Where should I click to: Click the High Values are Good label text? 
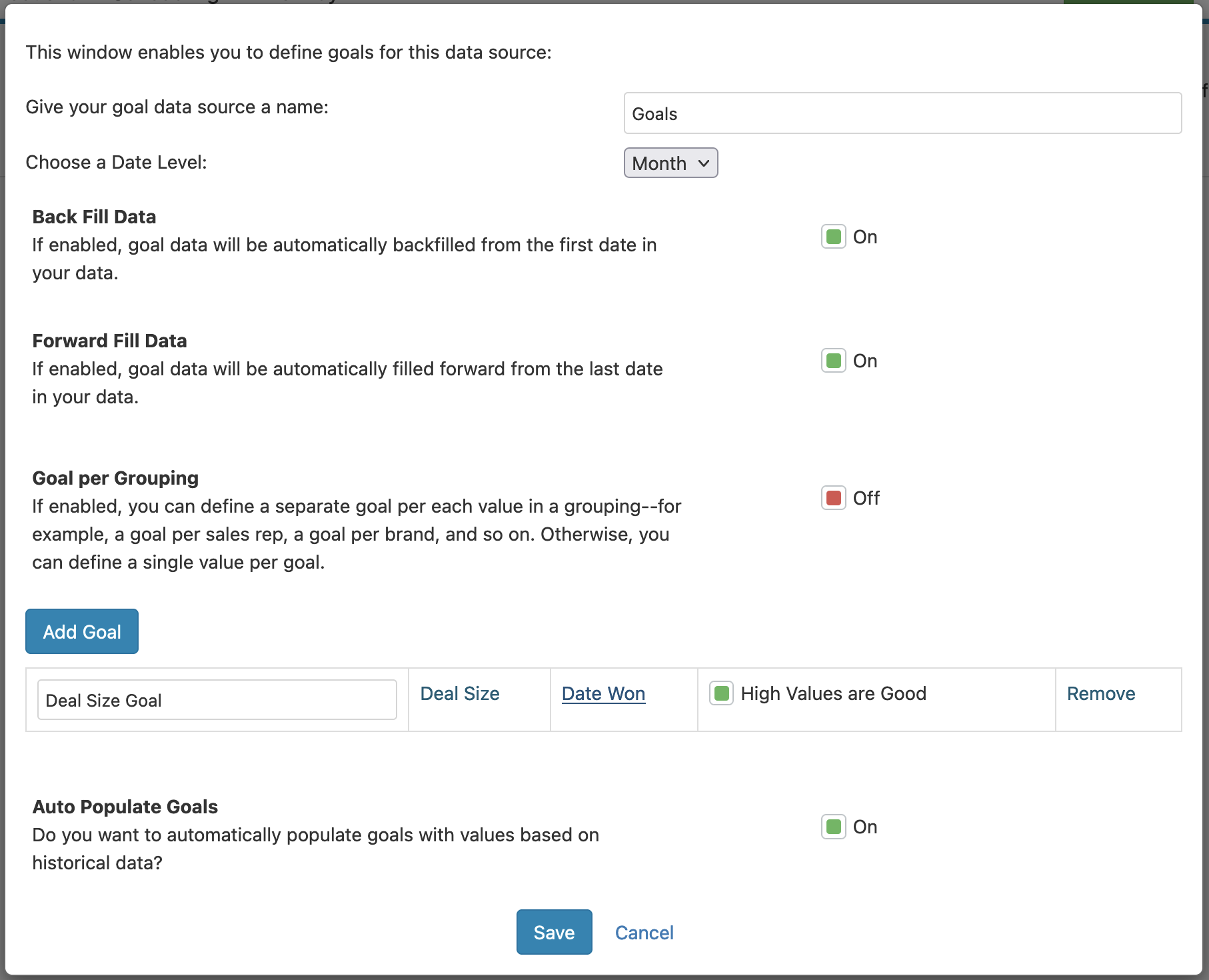(833, 693)
